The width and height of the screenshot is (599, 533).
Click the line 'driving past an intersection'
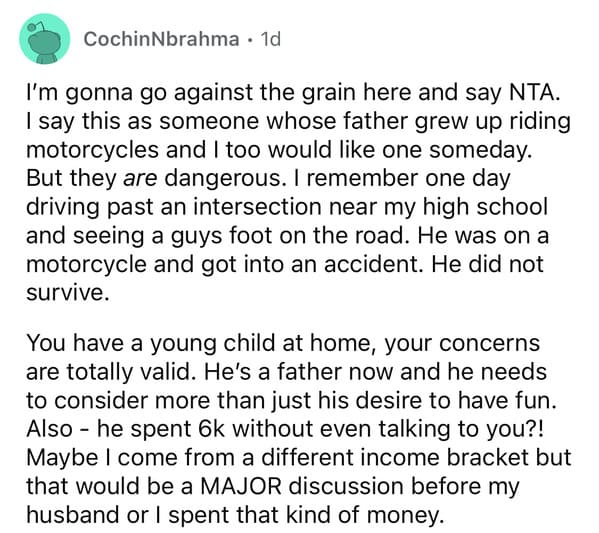pos(287,207)
